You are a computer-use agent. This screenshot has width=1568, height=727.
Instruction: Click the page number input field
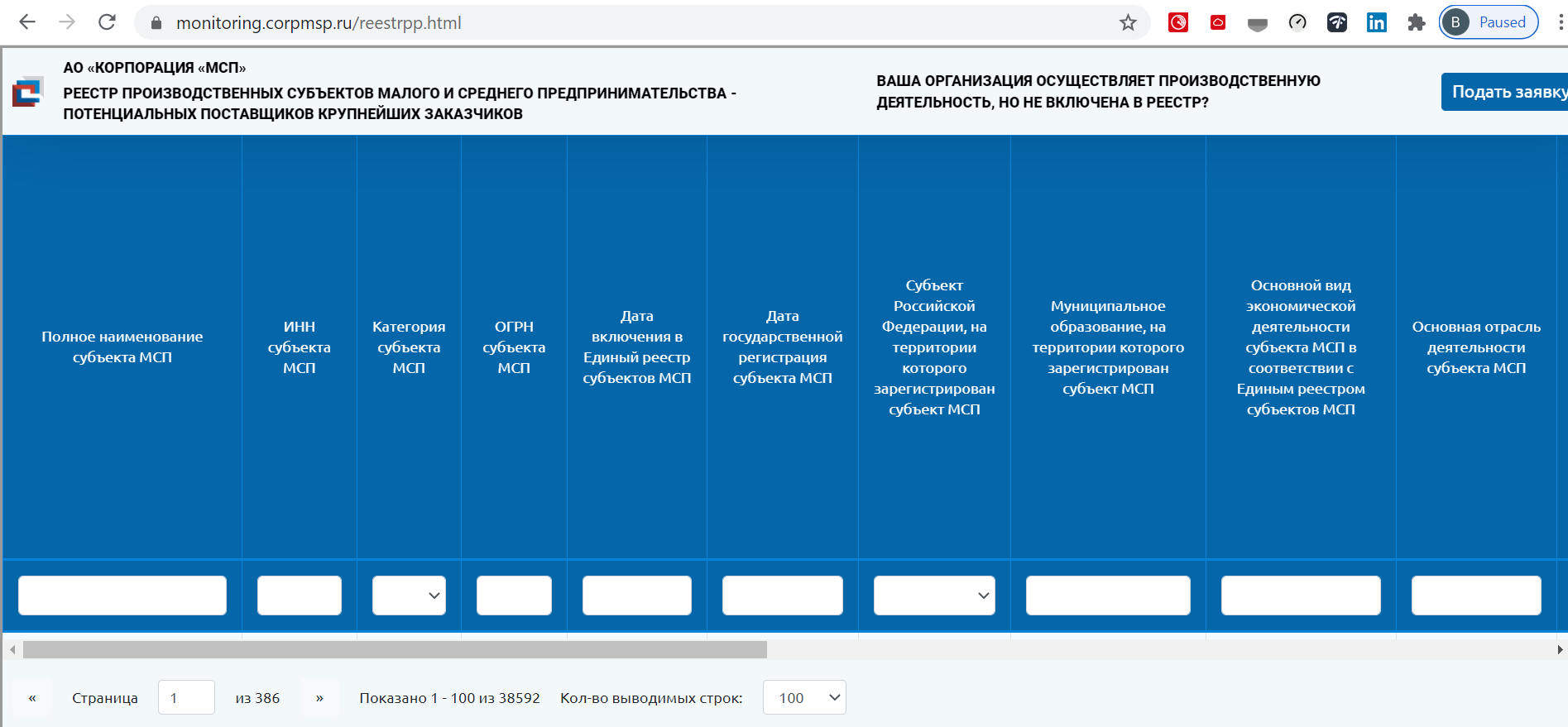[186, 697]
